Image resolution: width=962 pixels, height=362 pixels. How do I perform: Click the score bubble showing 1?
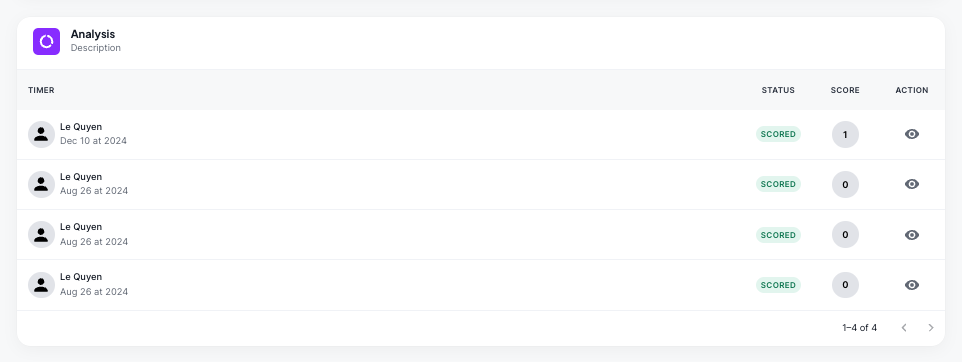tap(845, 134)
